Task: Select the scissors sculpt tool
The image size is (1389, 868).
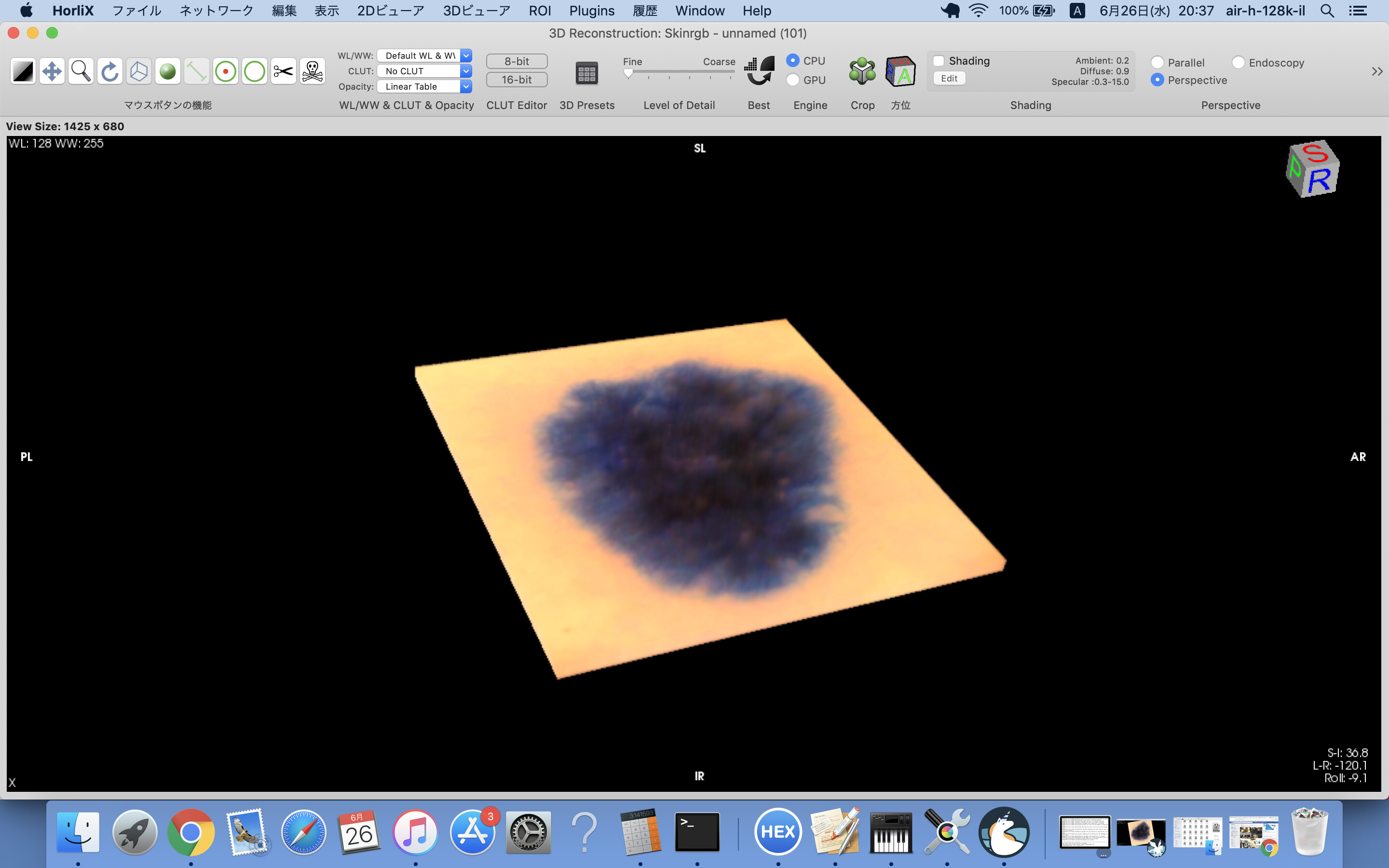Action: 283,72
